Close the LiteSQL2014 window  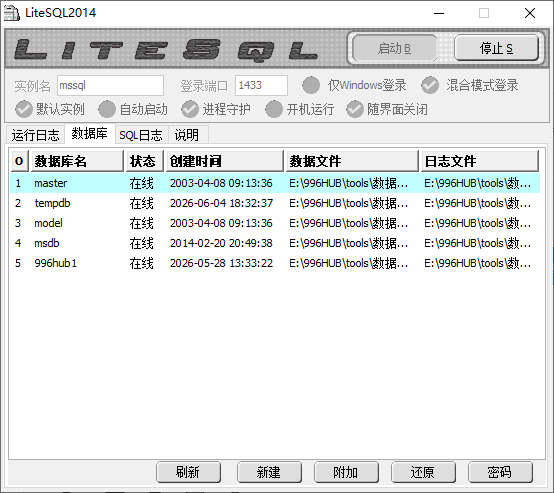click(x=530, y=13)
